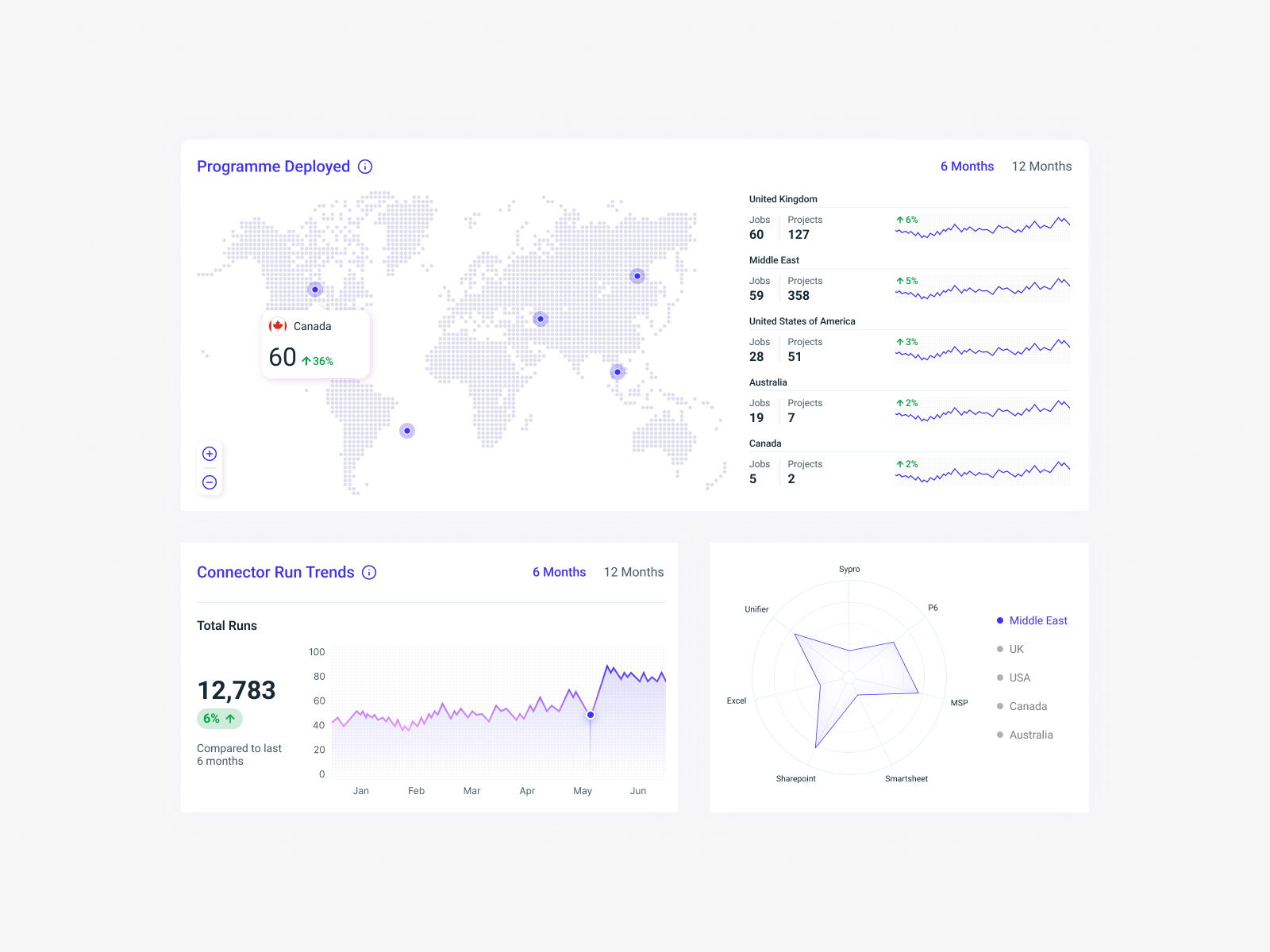Open the USA entry in the radar legend
Image resolution: width=1270 pixels, height=952 pixels.
[1019, 678]
